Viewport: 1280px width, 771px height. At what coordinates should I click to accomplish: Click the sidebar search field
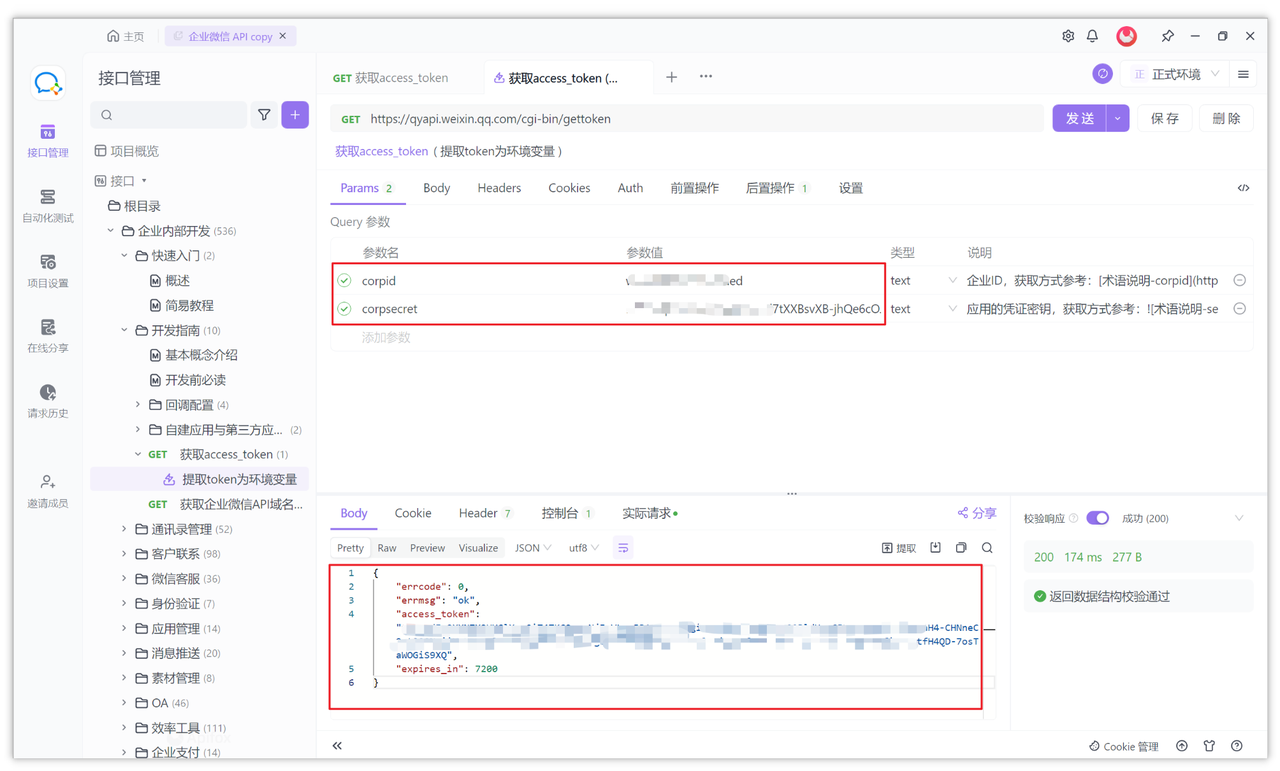(169, 115)
